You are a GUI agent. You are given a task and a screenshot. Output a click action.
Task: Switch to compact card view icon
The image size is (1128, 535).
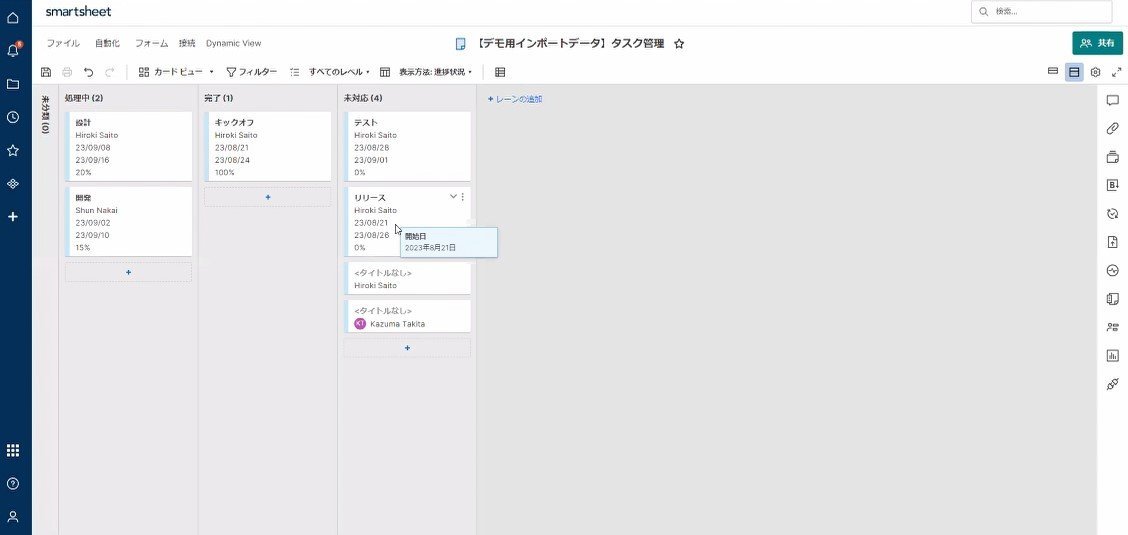pyautogui.click(x=1052, y=71)
